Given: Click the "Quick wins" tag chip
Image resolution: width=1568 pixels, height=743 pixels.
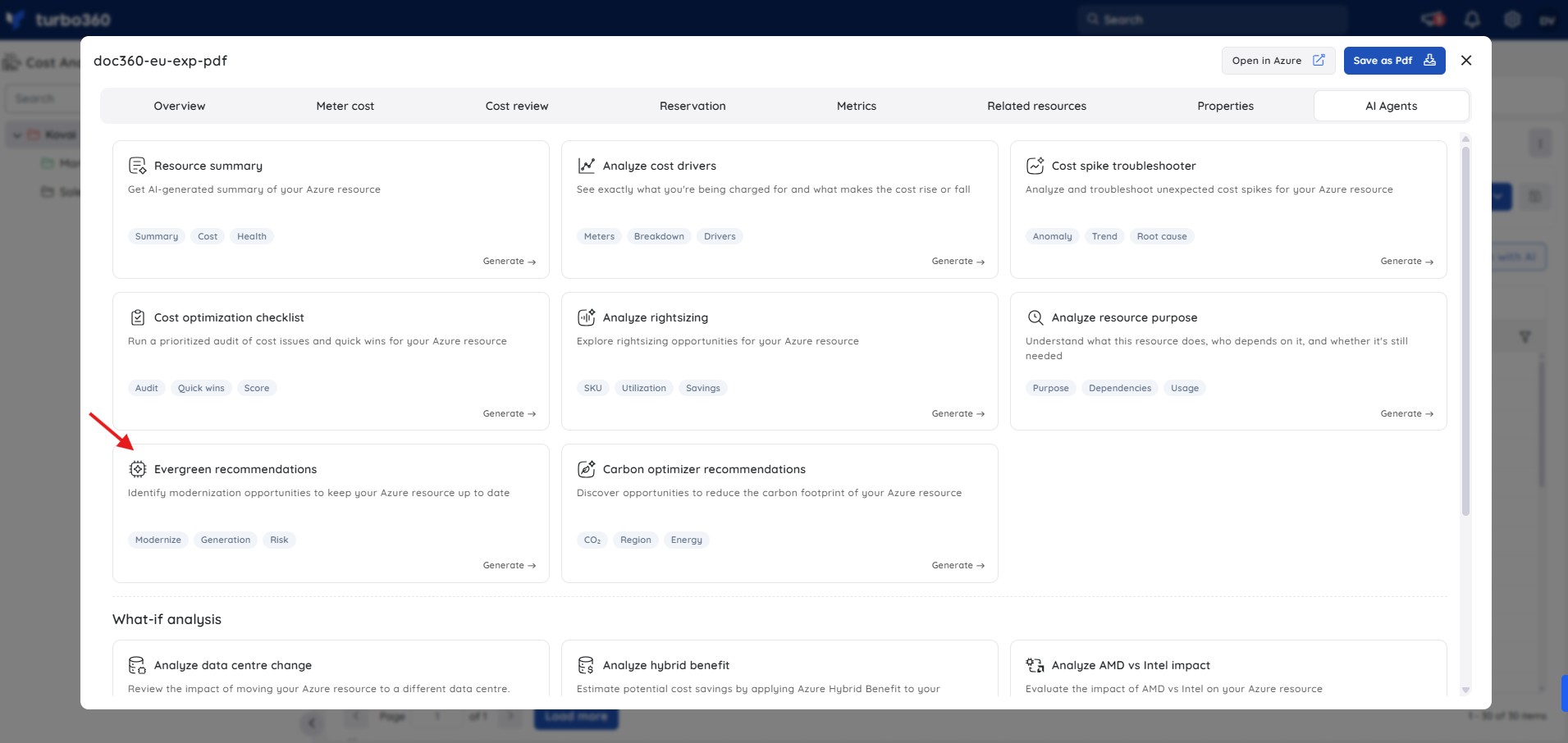Looking at the screenshot, I should 201,388.
